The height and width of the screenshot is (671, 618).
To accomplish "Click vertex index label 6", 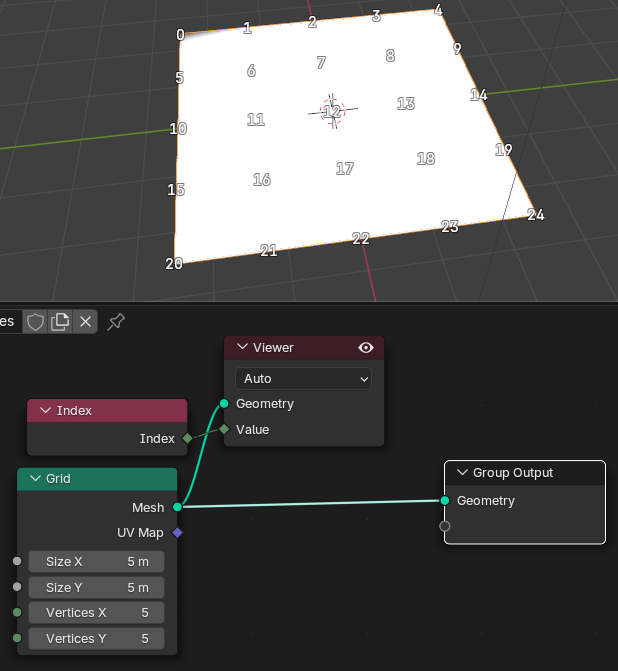I will [x=251, y=70].
